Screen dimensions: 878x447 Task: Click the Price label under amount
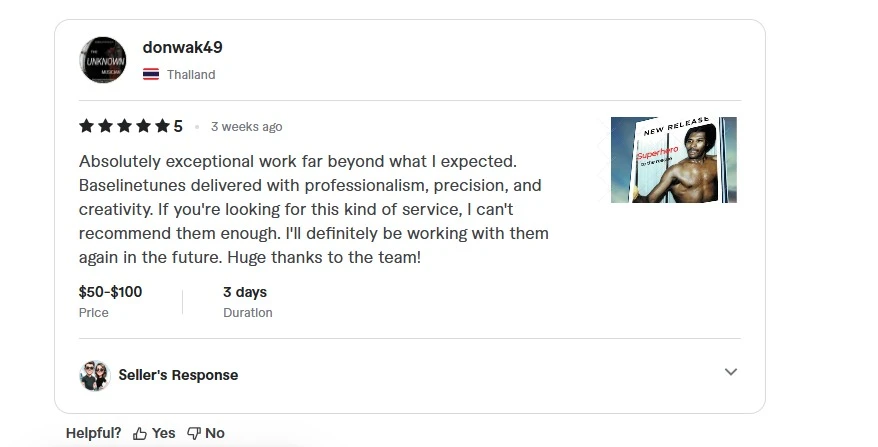[94, 313]
